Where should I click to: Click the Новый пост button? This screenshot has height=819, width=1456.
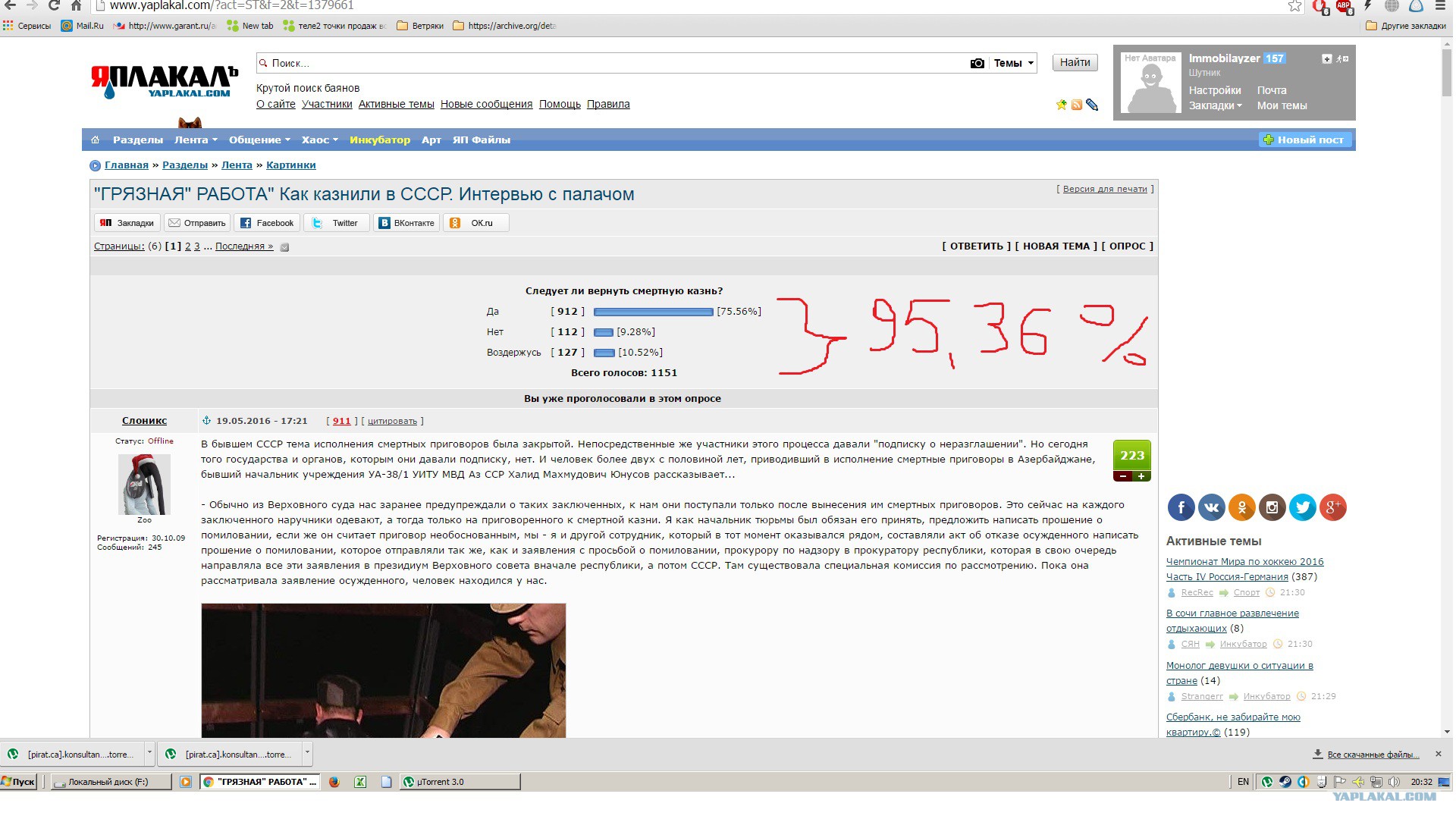pyautogui.click(x=1304, y=140)
